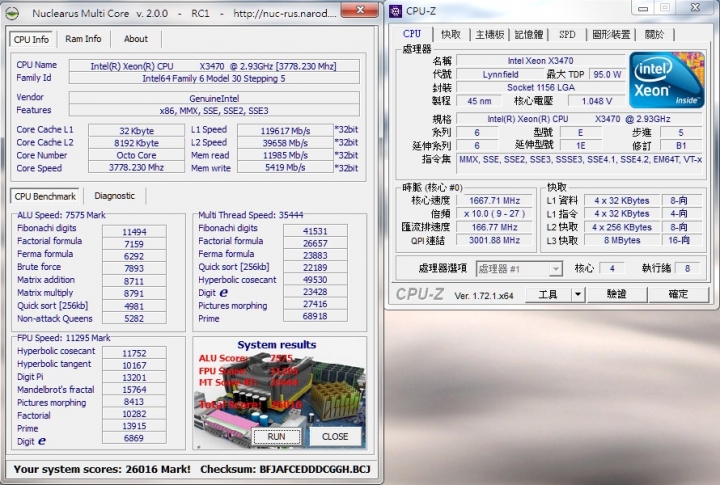The height and width of the screenshot is (485, 720).
Task: Click the CLOSE button in System results
Action: pyautogui.click(x=335, y=436)
